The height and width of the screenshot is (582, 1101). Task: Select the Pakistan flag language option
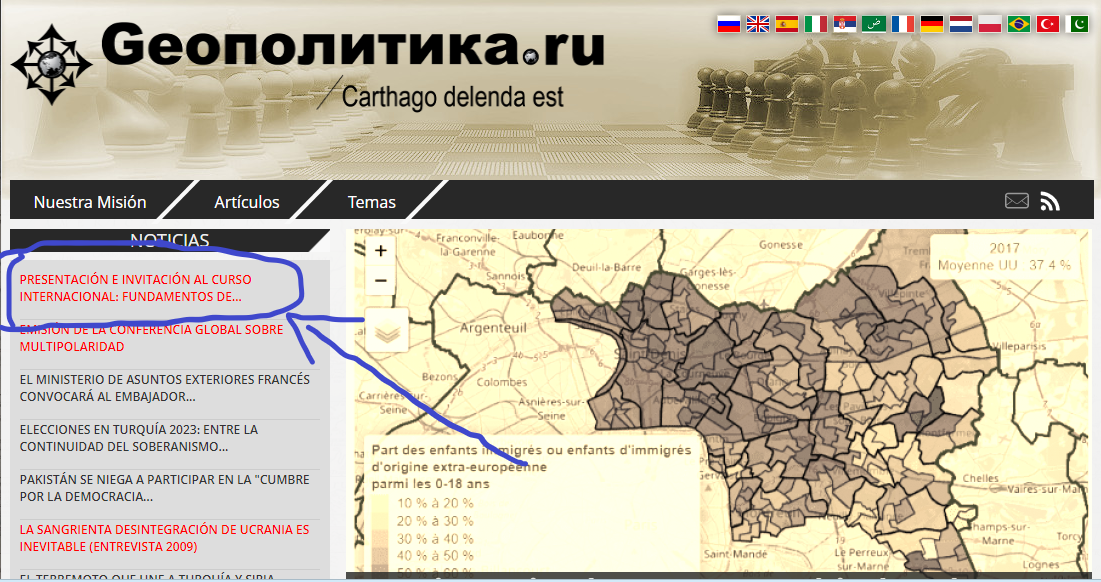pyautogui.click(x=1076, y=25)
